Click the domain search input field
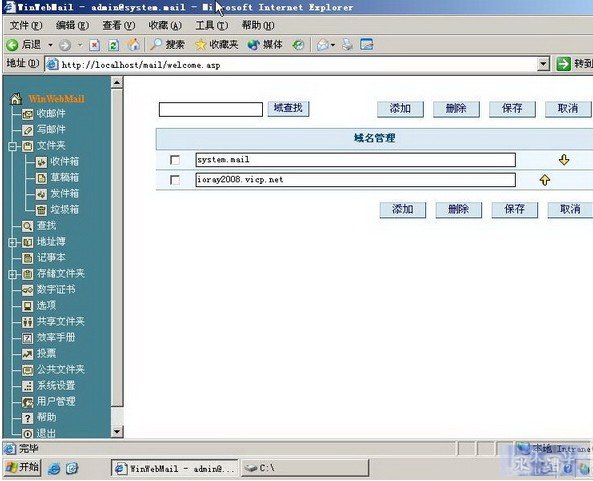 click(x=211, y=109)
